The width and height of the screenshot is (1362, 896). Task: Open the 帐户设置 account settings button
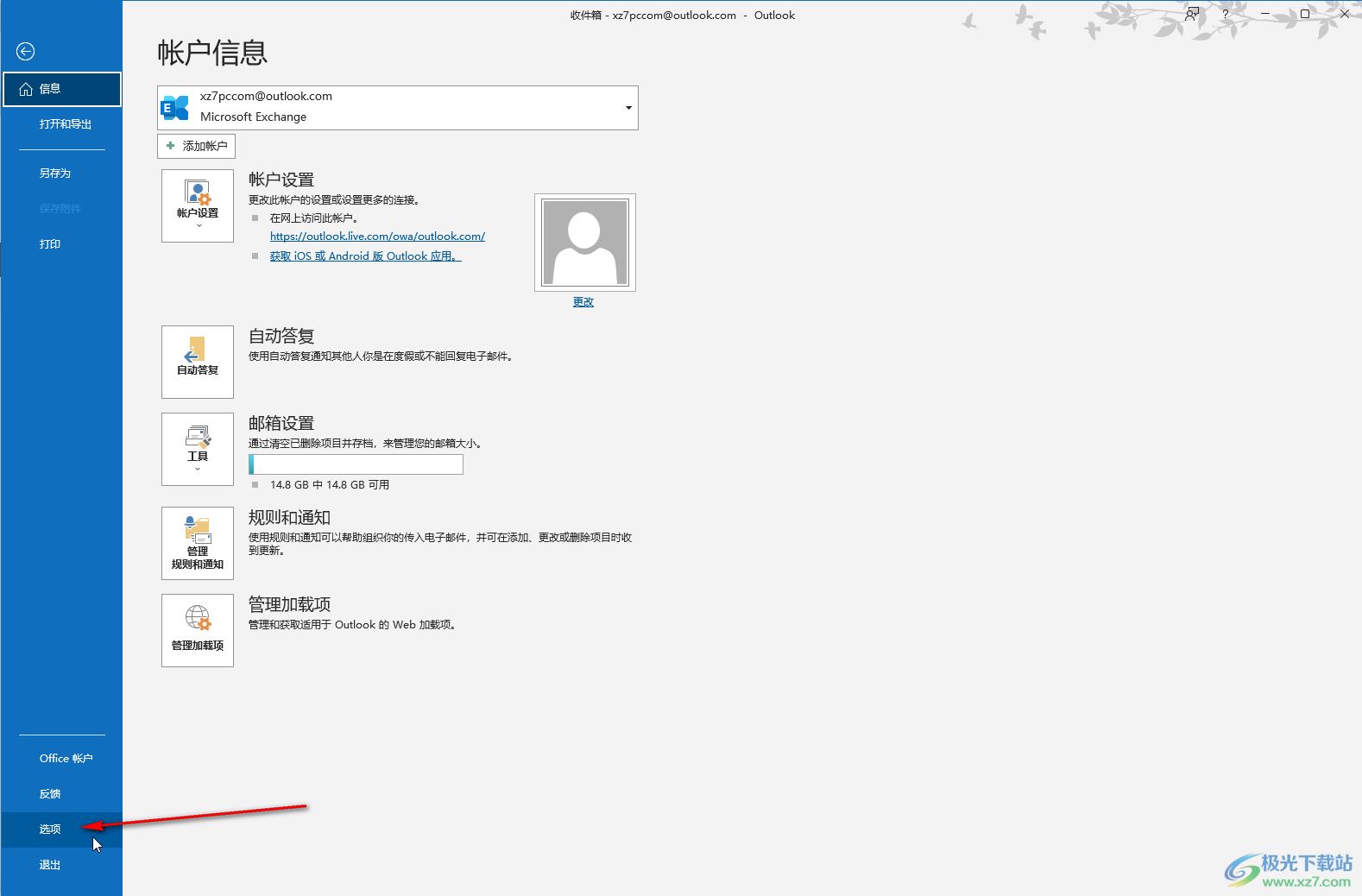[x=198, y=205]
